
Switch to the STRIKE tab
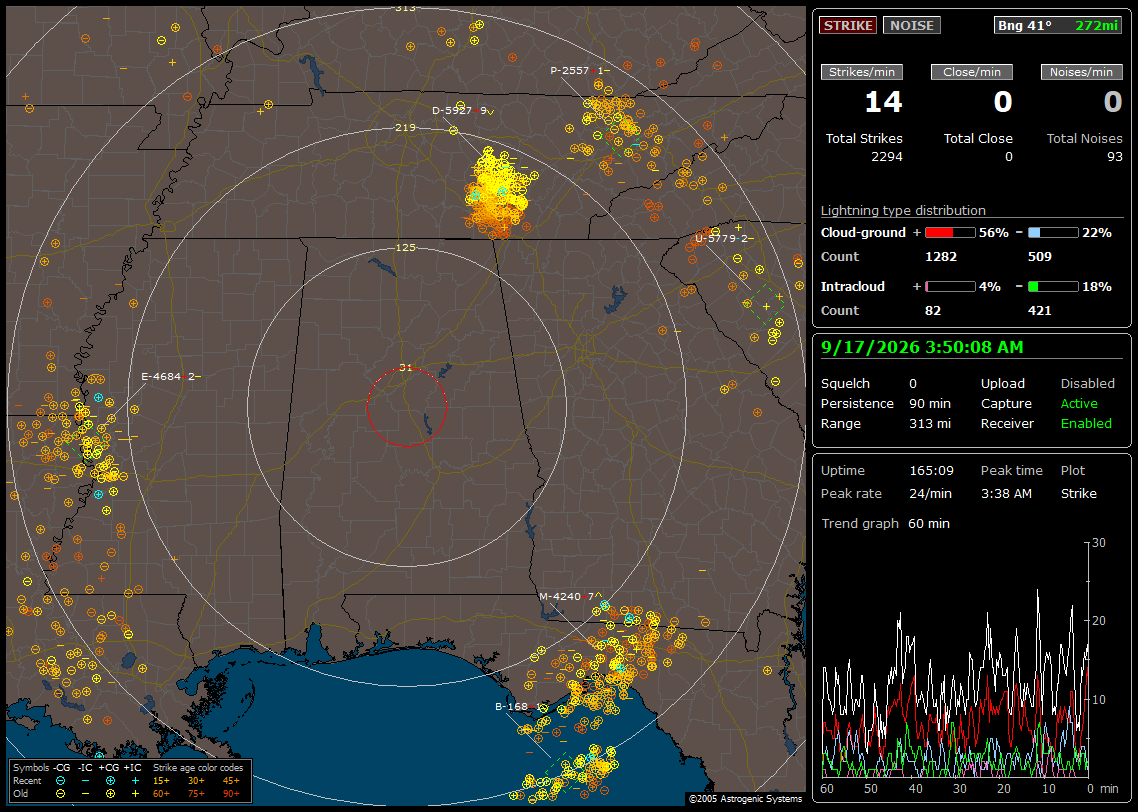pyautogui.click(x=848, y=25)
